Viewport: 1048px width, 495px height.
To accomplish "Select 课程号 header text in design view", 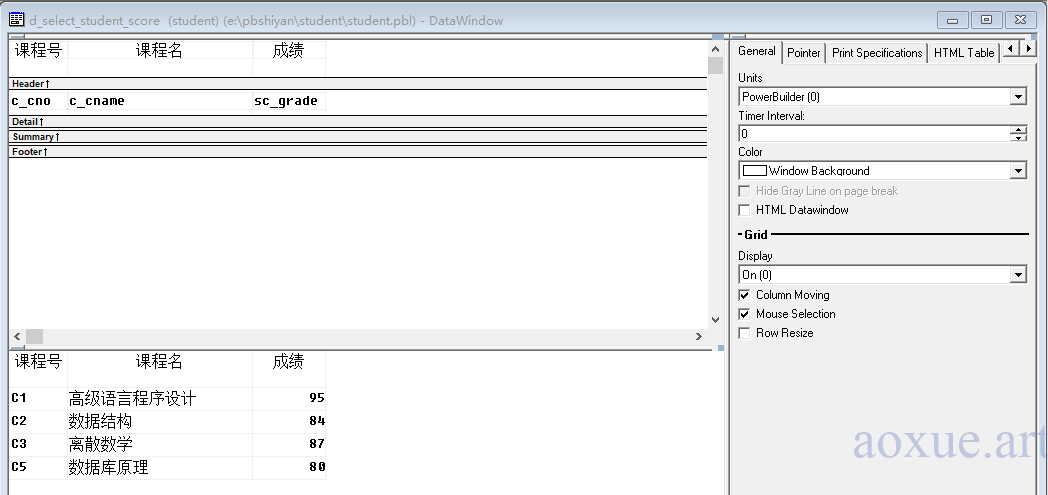I will [38, 50].
